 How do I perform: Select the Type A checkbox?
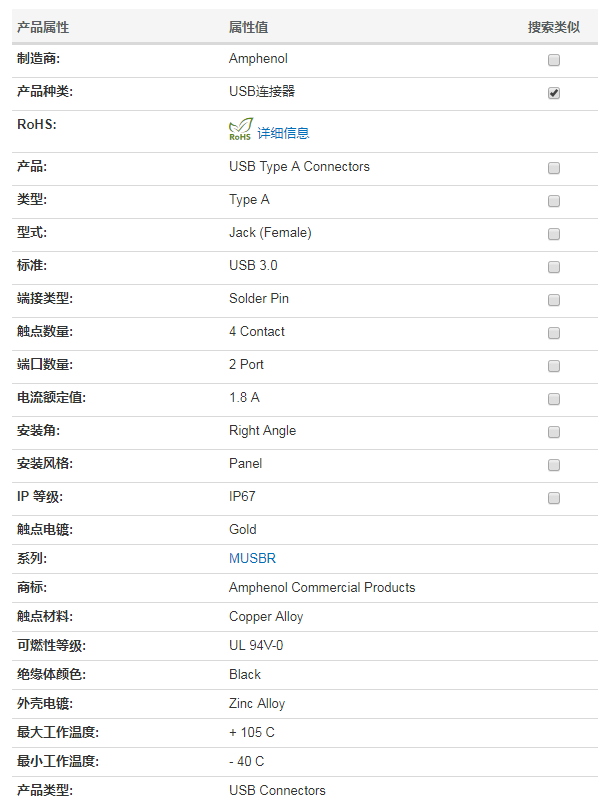click(x=554, y=201)
